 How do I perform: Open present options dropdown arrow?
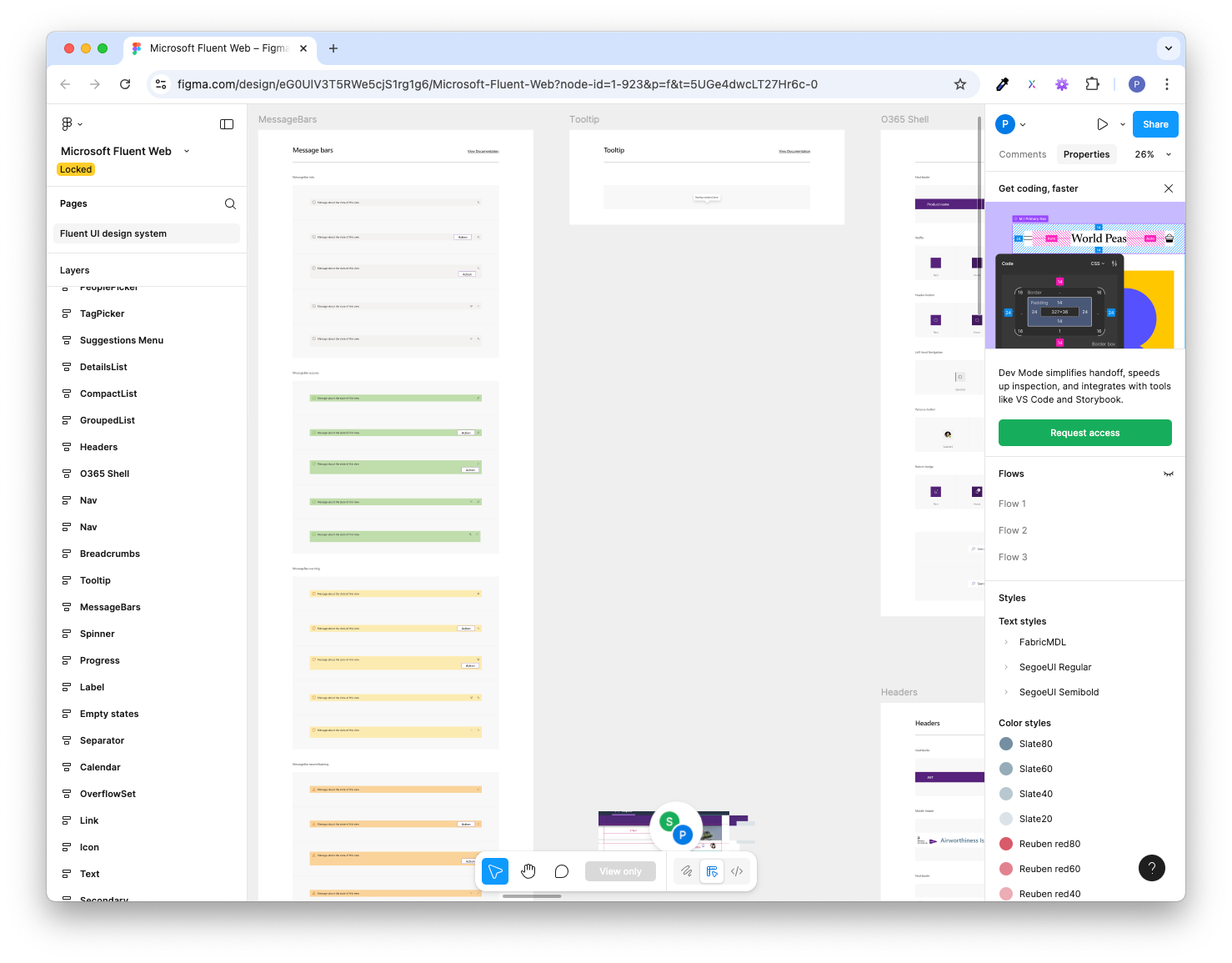click(1123, 124)
